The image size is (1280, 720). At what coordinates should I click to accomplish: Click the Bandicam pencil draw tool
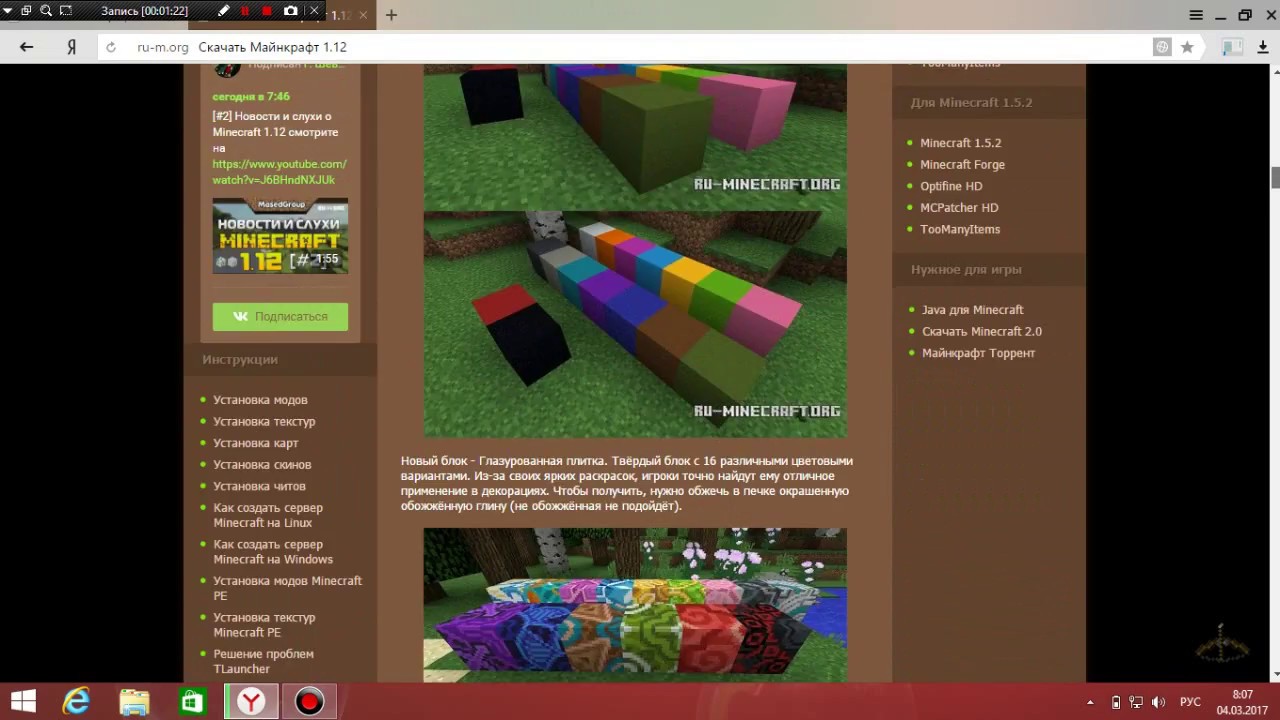tap(223, 11)
